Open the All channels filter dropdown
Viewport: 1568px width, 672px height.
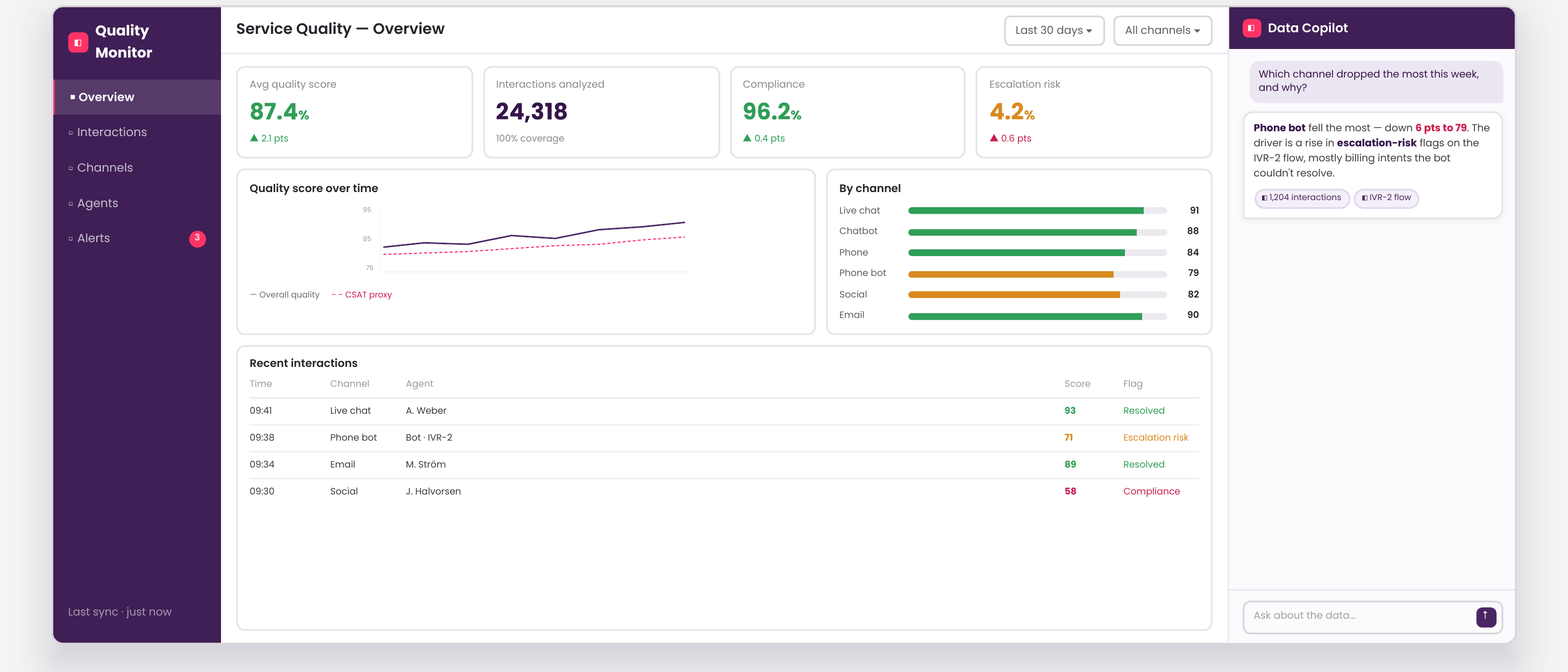point(1162,31)
